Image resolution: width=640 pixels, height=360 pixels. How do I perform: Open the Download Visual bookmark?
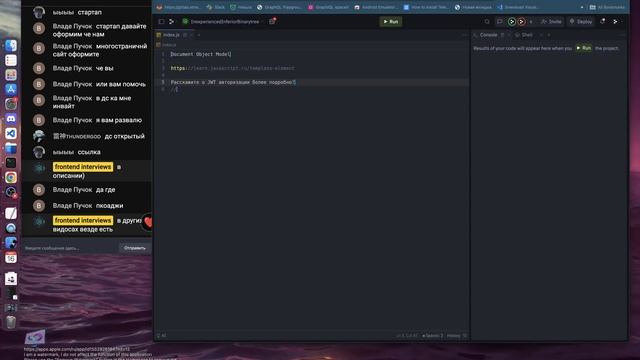click(518, 7)
